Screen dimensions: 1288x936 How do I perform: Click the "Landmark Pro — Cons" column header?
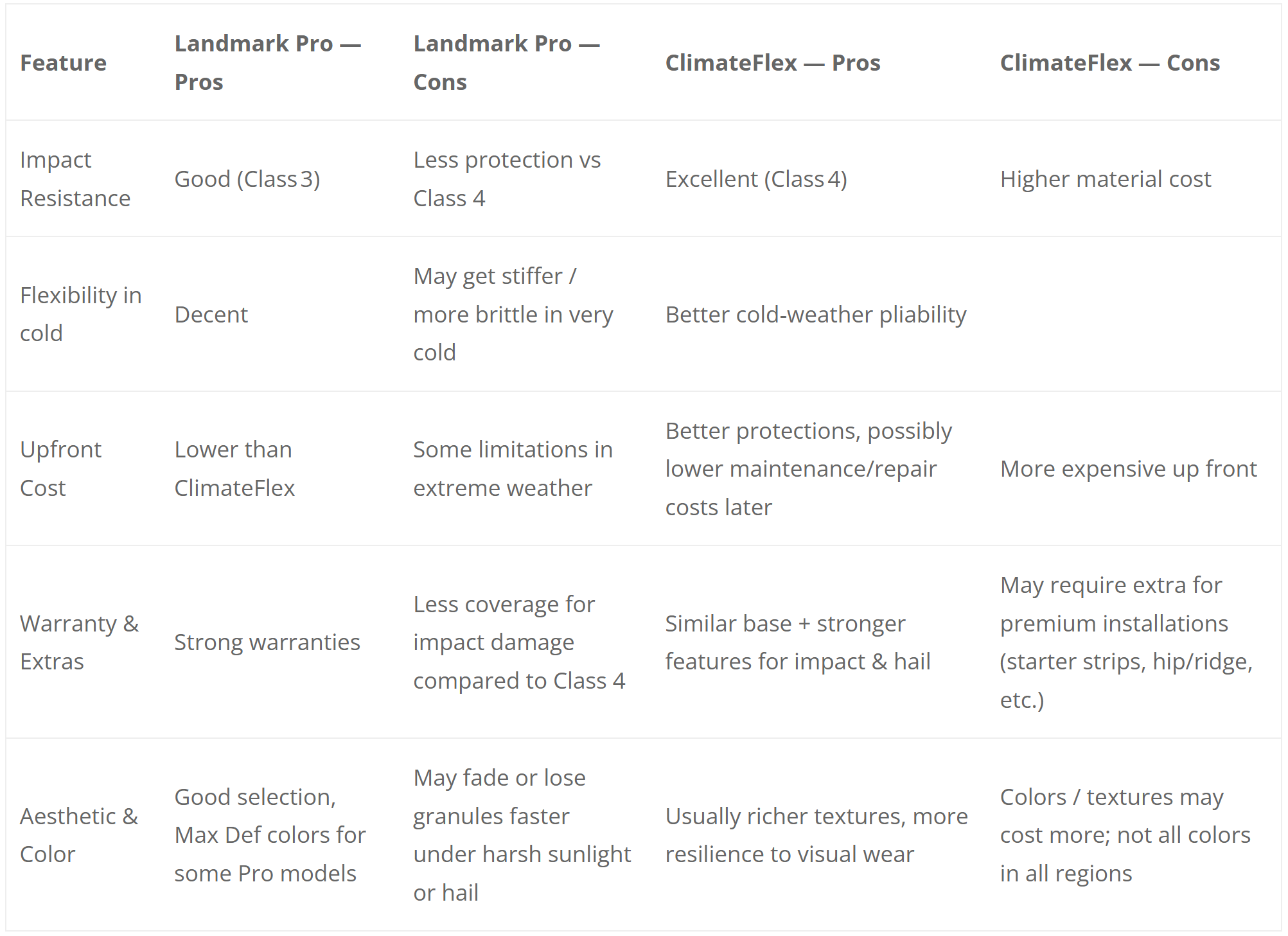[506, 63]
